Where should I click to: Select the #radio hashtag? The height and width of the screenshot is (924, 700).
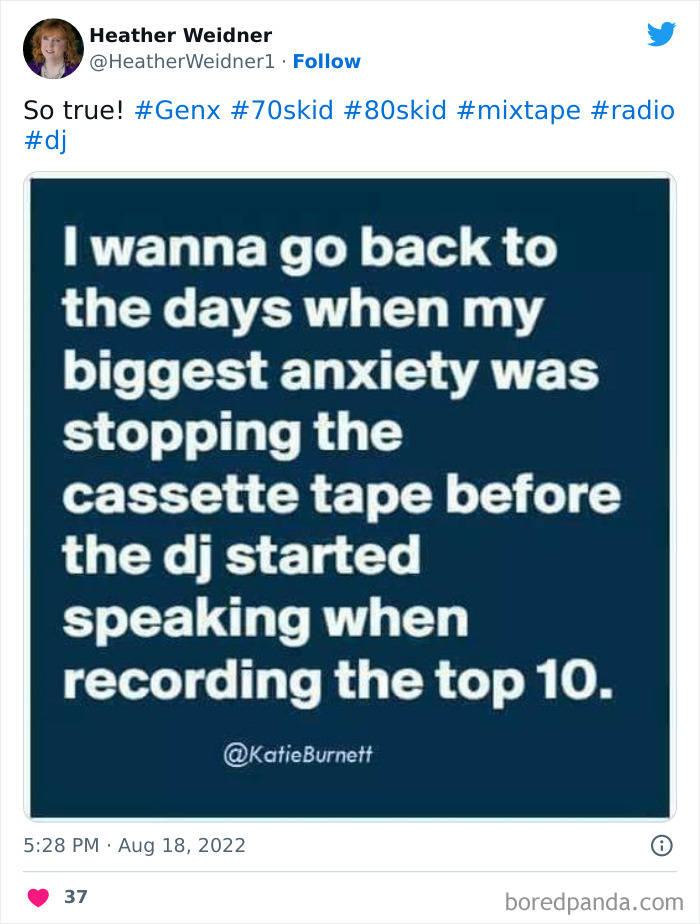point(634,110)
